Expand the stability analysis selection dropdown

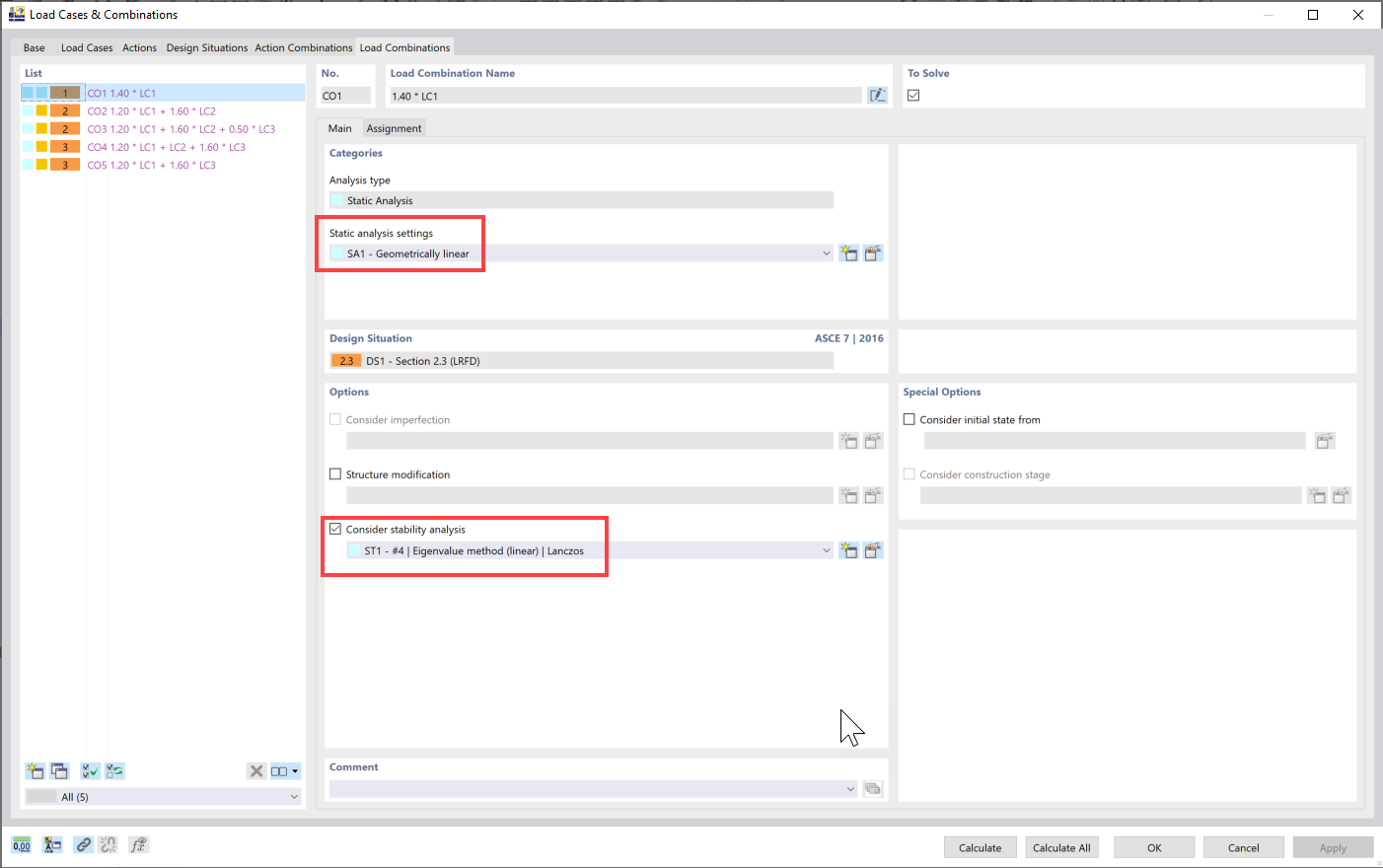click(827, 549)
